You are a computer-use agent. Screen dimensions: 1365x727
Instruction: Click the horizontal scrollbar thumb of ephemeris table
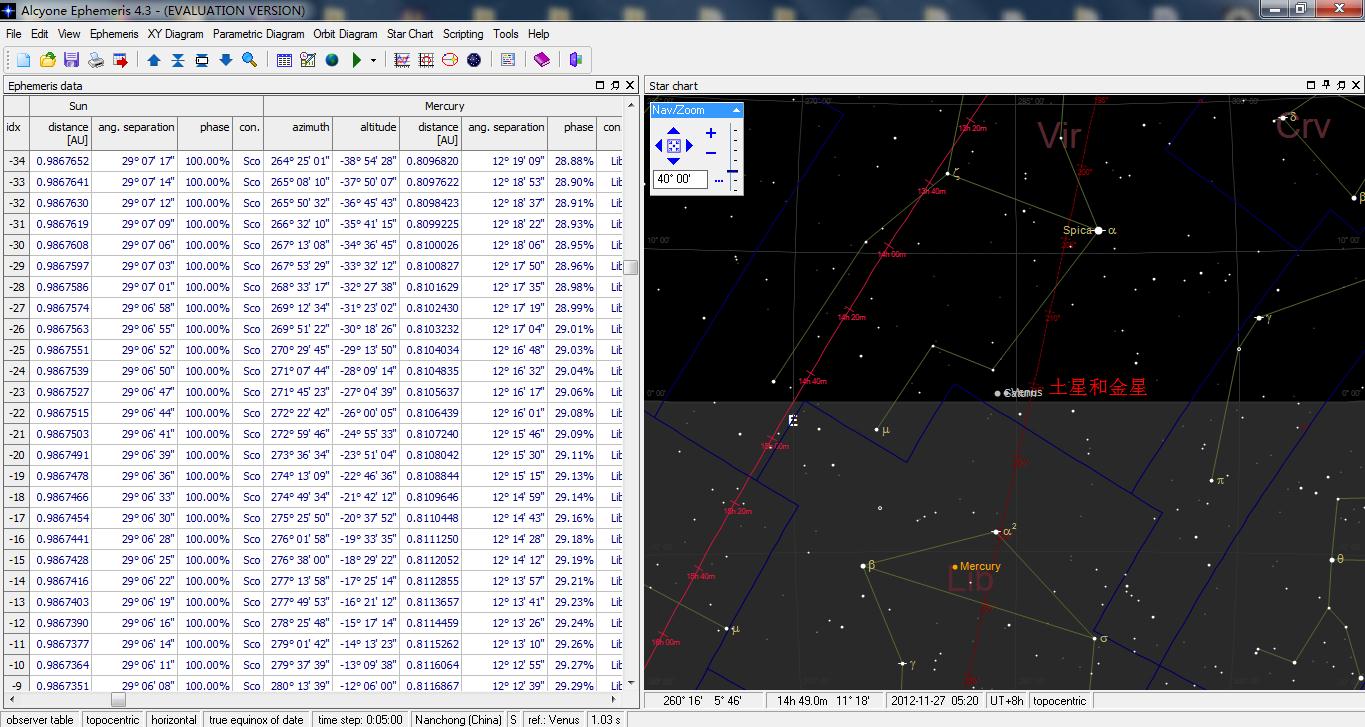pos(118,699)
